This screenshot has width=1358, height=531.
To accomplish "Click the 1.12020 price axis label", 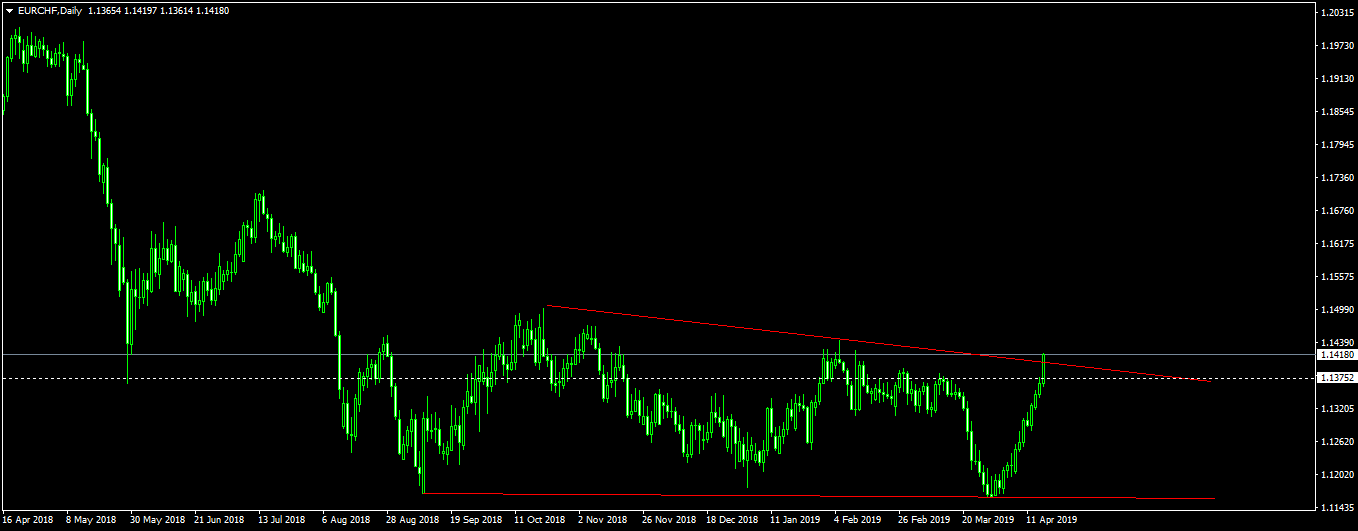I will [x=1336, y=475].
